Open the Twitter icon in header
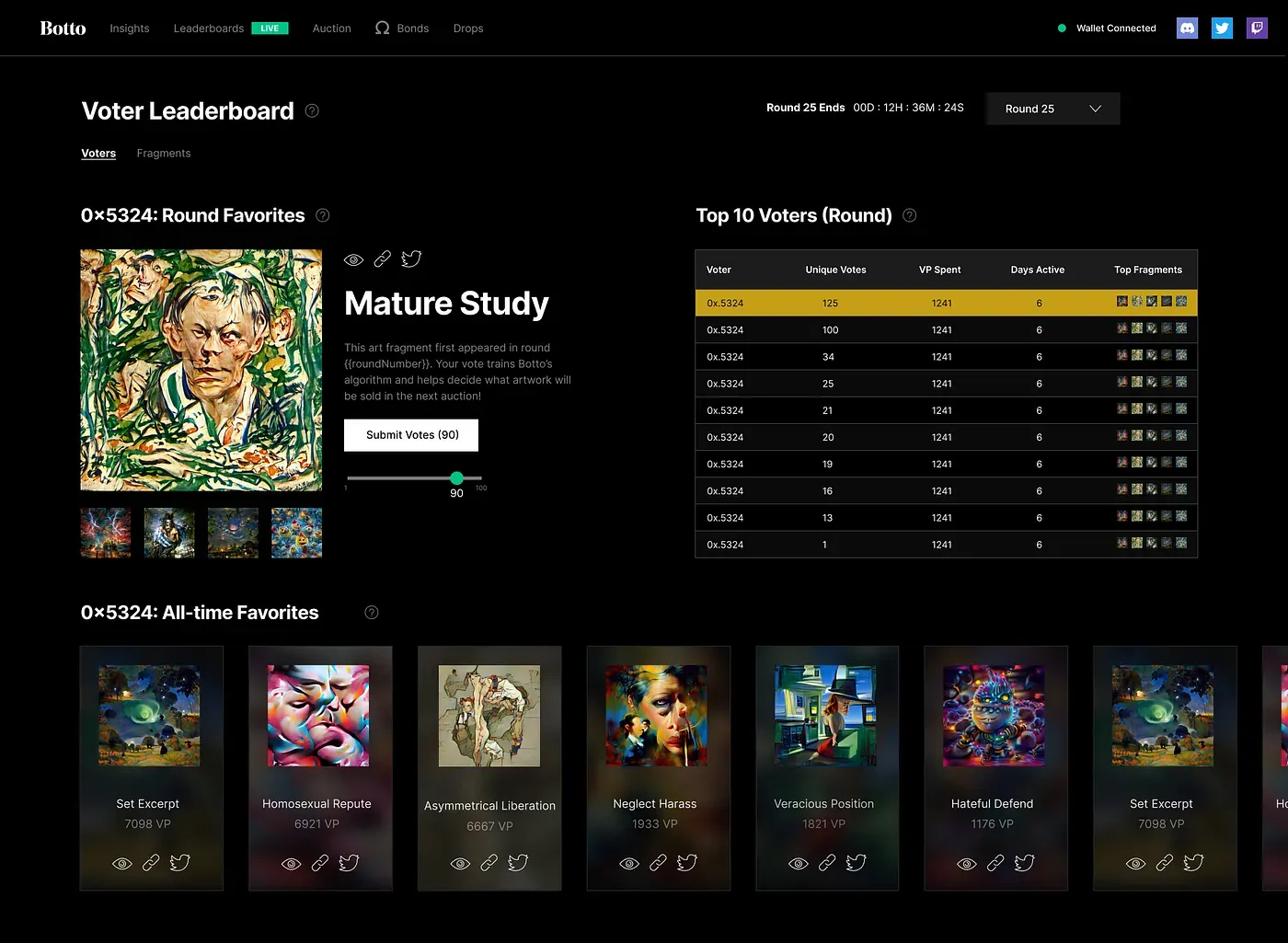This screenshot has width=1288, height=943. [x=1222, y=29]
